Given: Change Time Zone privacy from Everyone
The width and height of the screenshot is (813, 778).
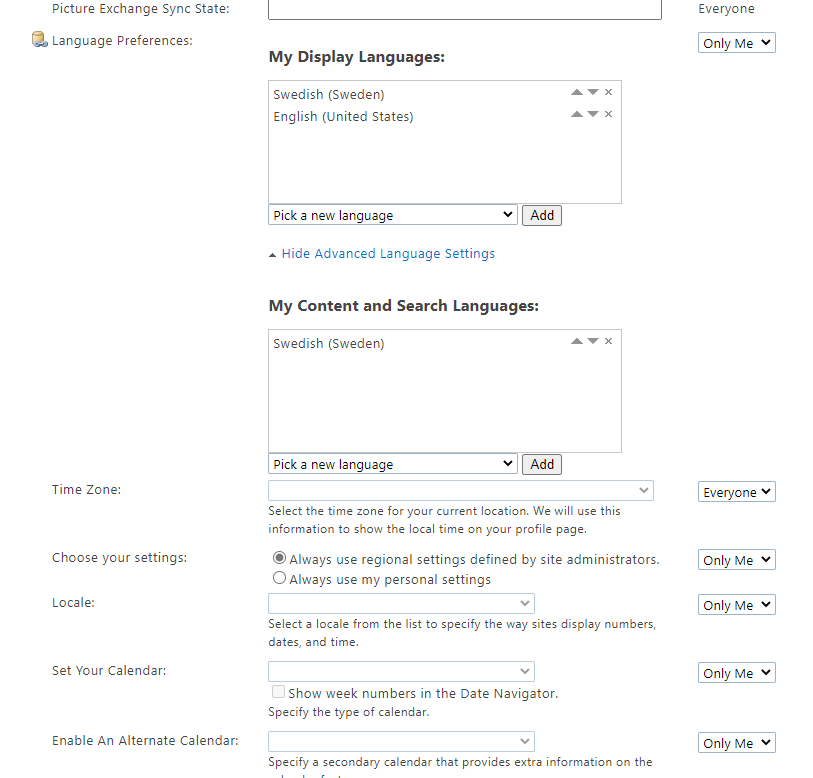Looking at the screenshot, I should click(737, 492).
